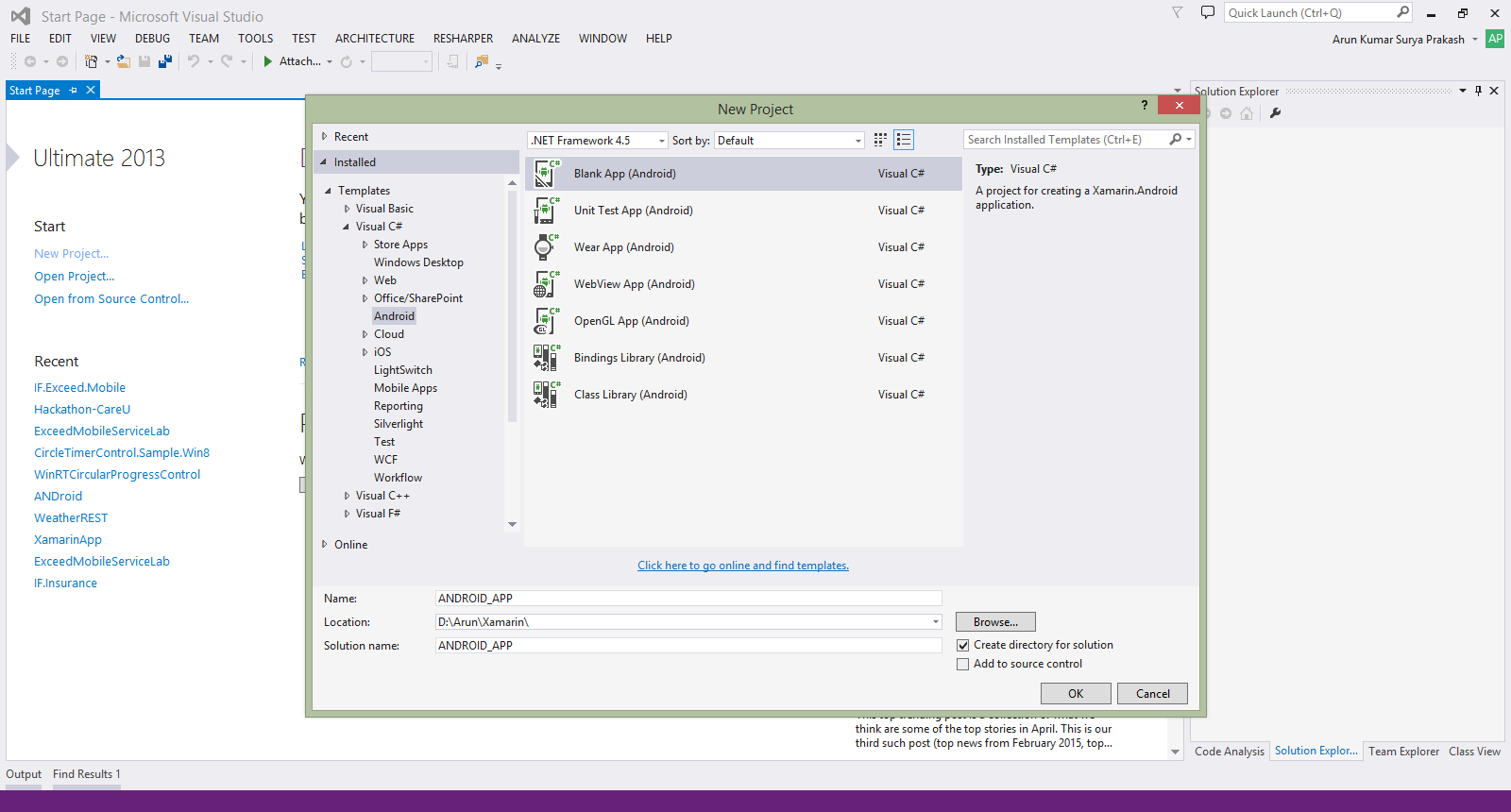This screenshot has height=812, width=1511.
Task: Select the OpenGL App (Android) template icon
Action: point(547,321)
